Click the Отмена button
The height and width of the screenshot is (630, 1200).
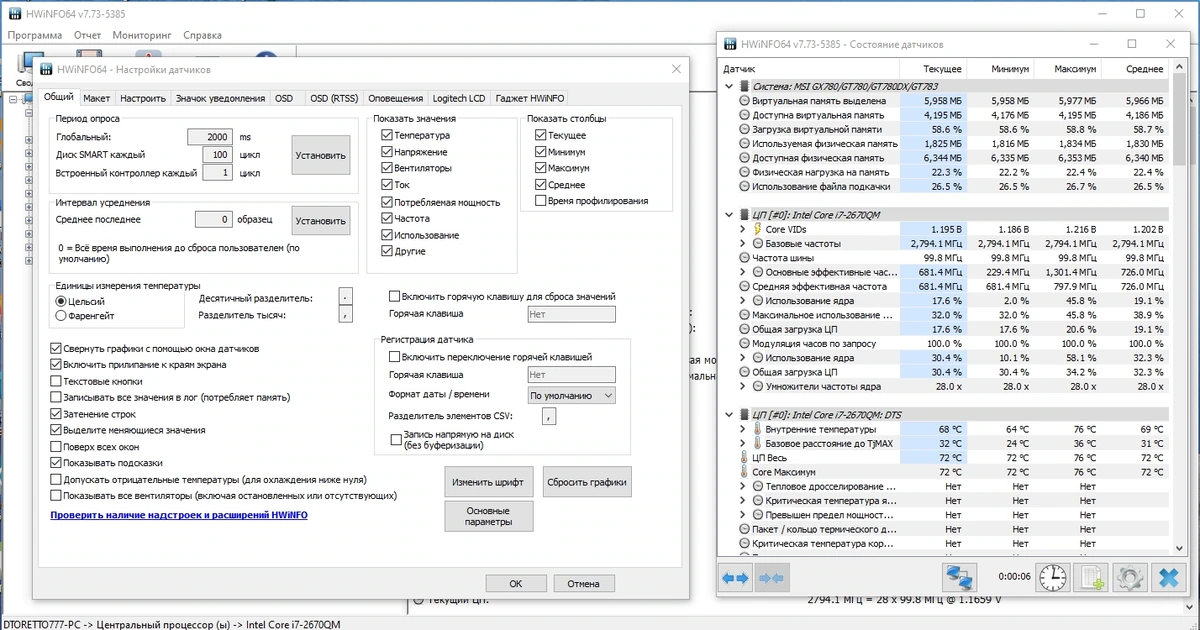tap(584, 583)
